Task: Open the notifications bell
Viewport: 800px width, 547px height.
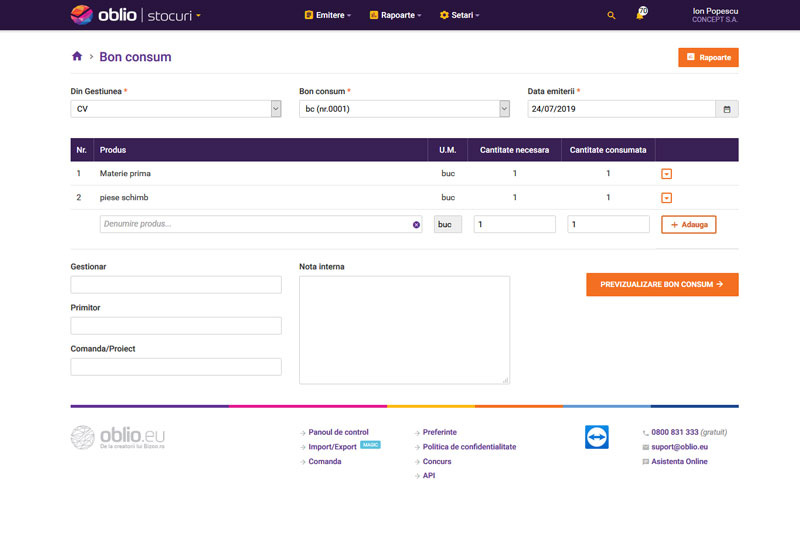Action: [x=640, y=14]
